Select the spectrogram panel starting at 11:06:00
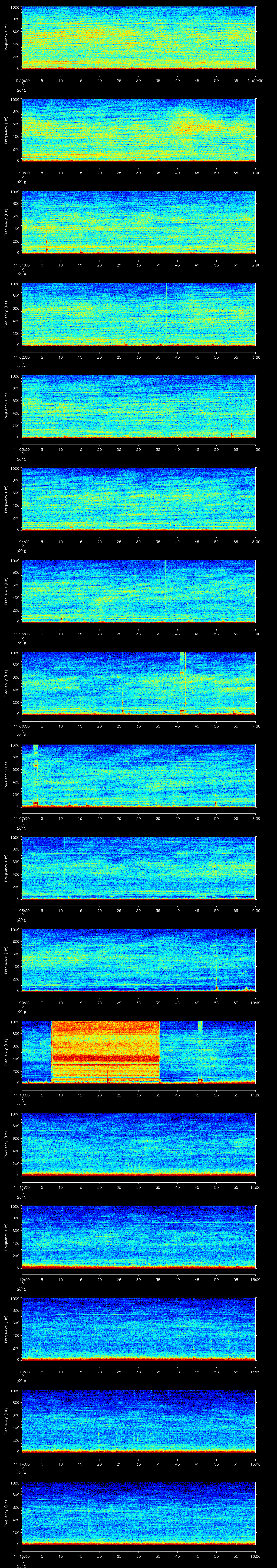Image resolution: width=277 pixels, height=1568 pixels. pyautogui.click(x=138, y=683)
